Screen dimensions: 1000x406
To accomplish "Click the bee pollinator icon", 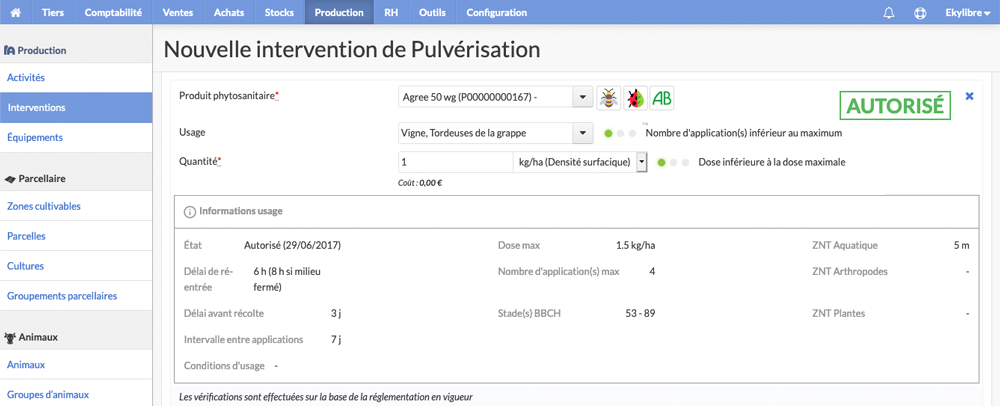I will pyautogui.click(x=609, y=98).
